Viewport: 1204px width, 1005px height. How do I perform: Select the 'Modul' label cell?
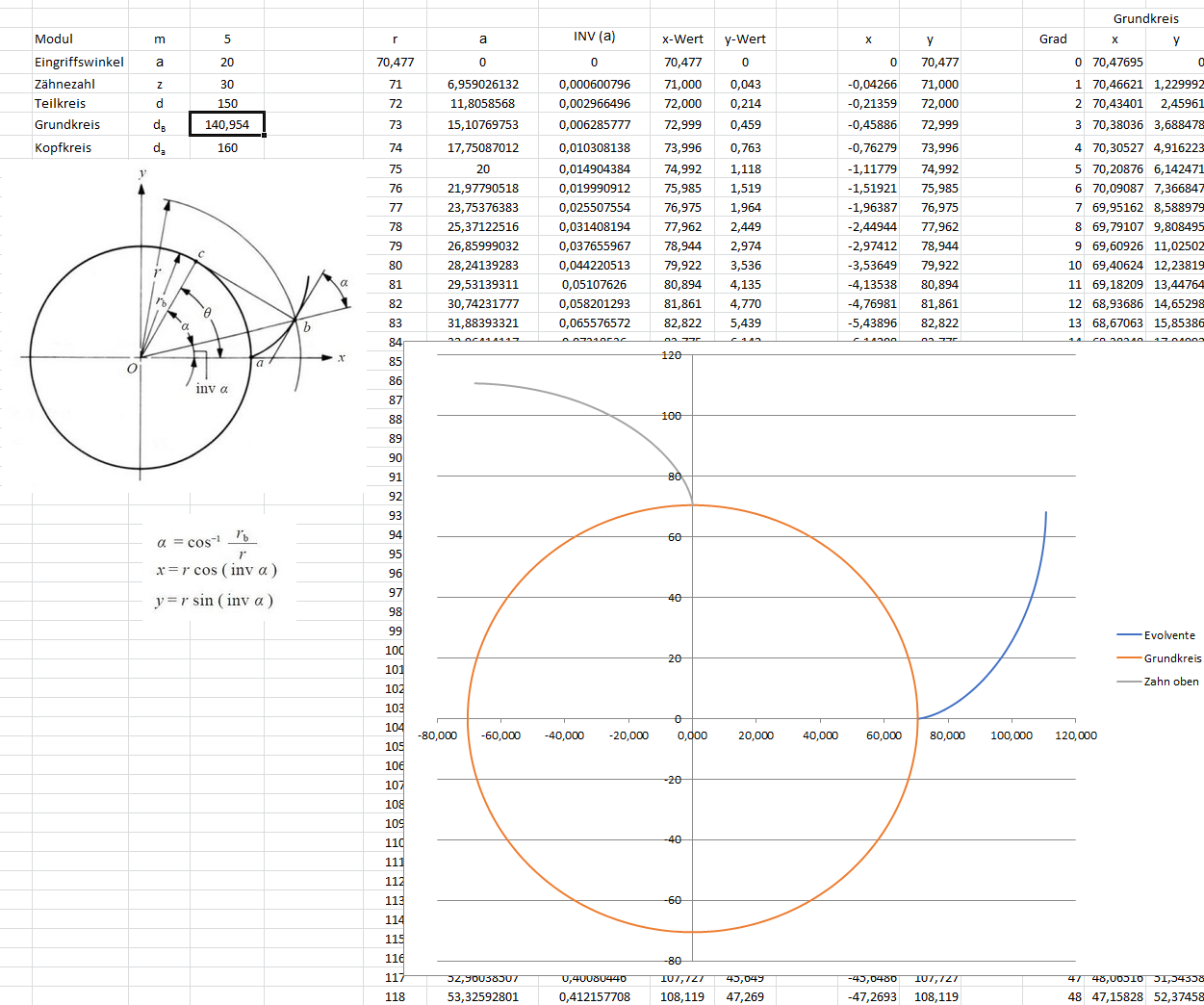[54, 39]
